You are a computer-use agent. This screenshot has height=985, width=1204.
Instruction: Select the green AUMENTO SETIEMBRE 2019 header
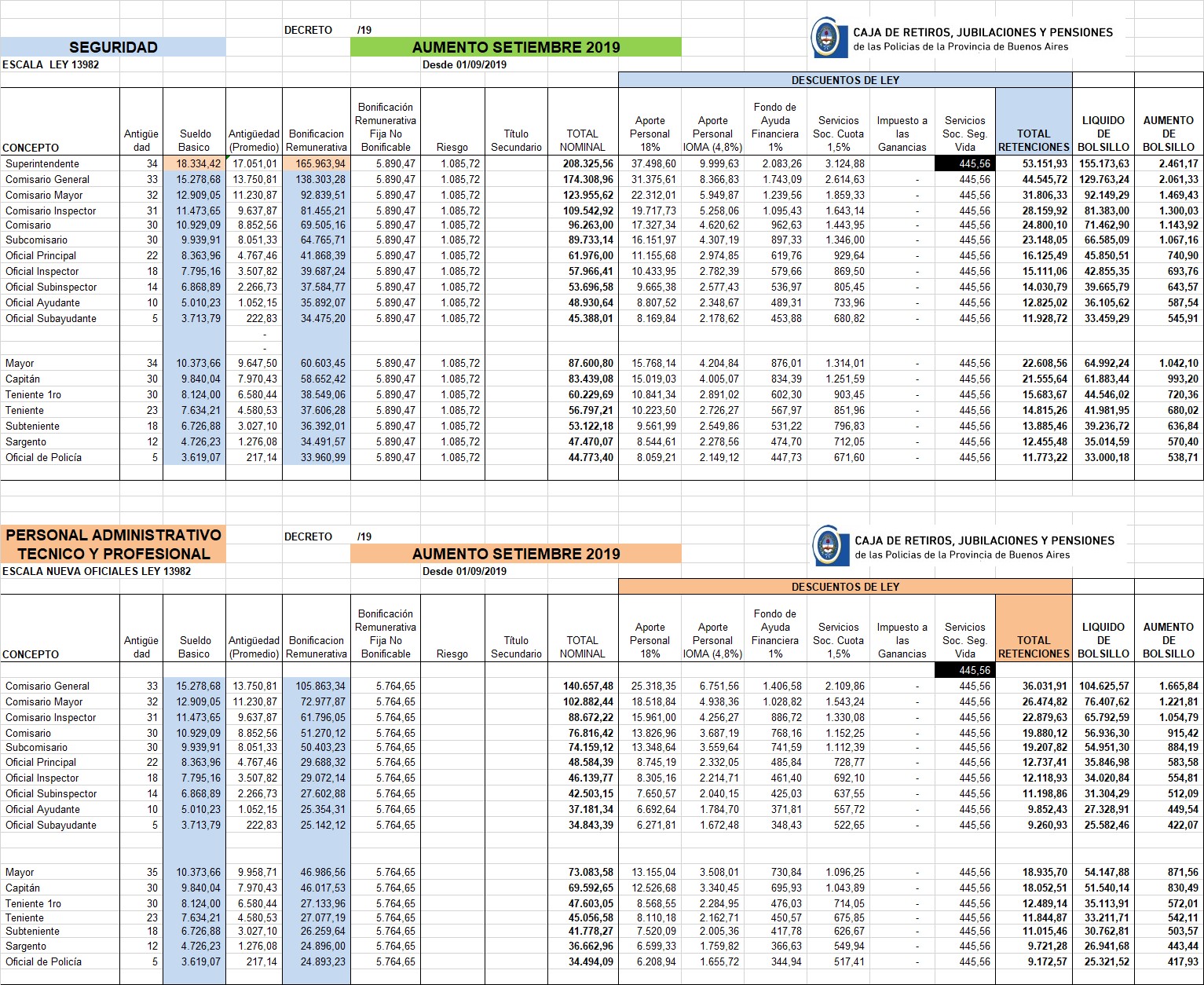(516, 47)
